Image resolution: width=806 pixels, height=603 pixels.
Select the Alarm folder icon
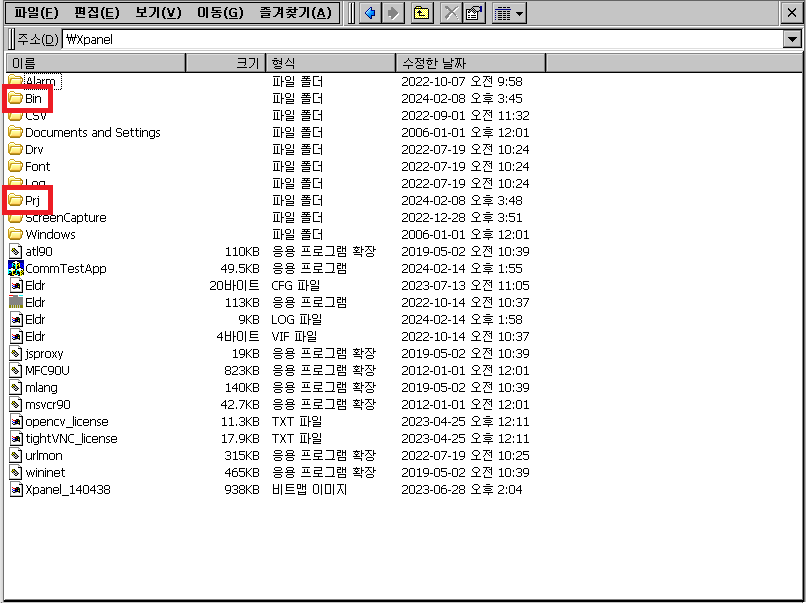pyautogui.click(x=15, y=81)
